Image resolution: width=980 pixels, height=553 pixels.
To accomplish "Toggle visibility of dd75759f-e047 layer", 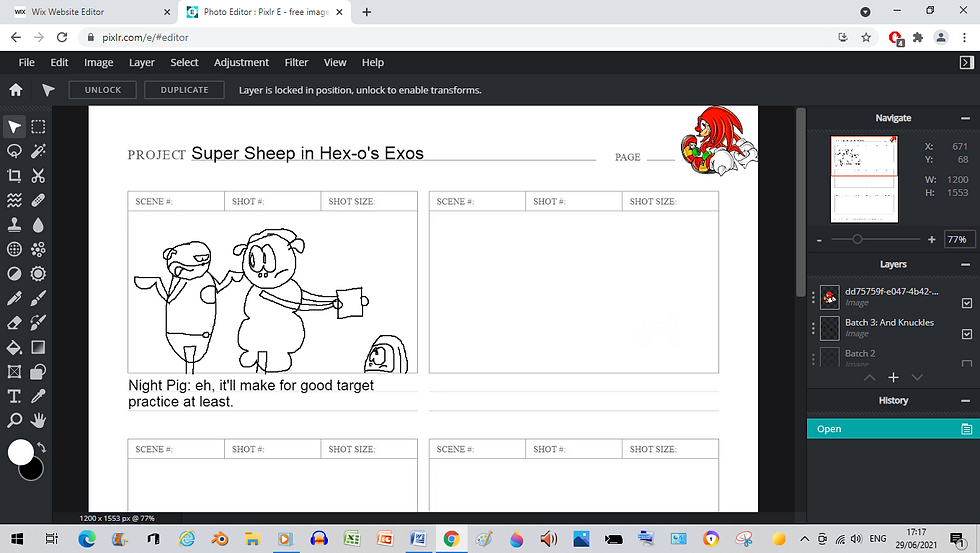I will [967, 303].
